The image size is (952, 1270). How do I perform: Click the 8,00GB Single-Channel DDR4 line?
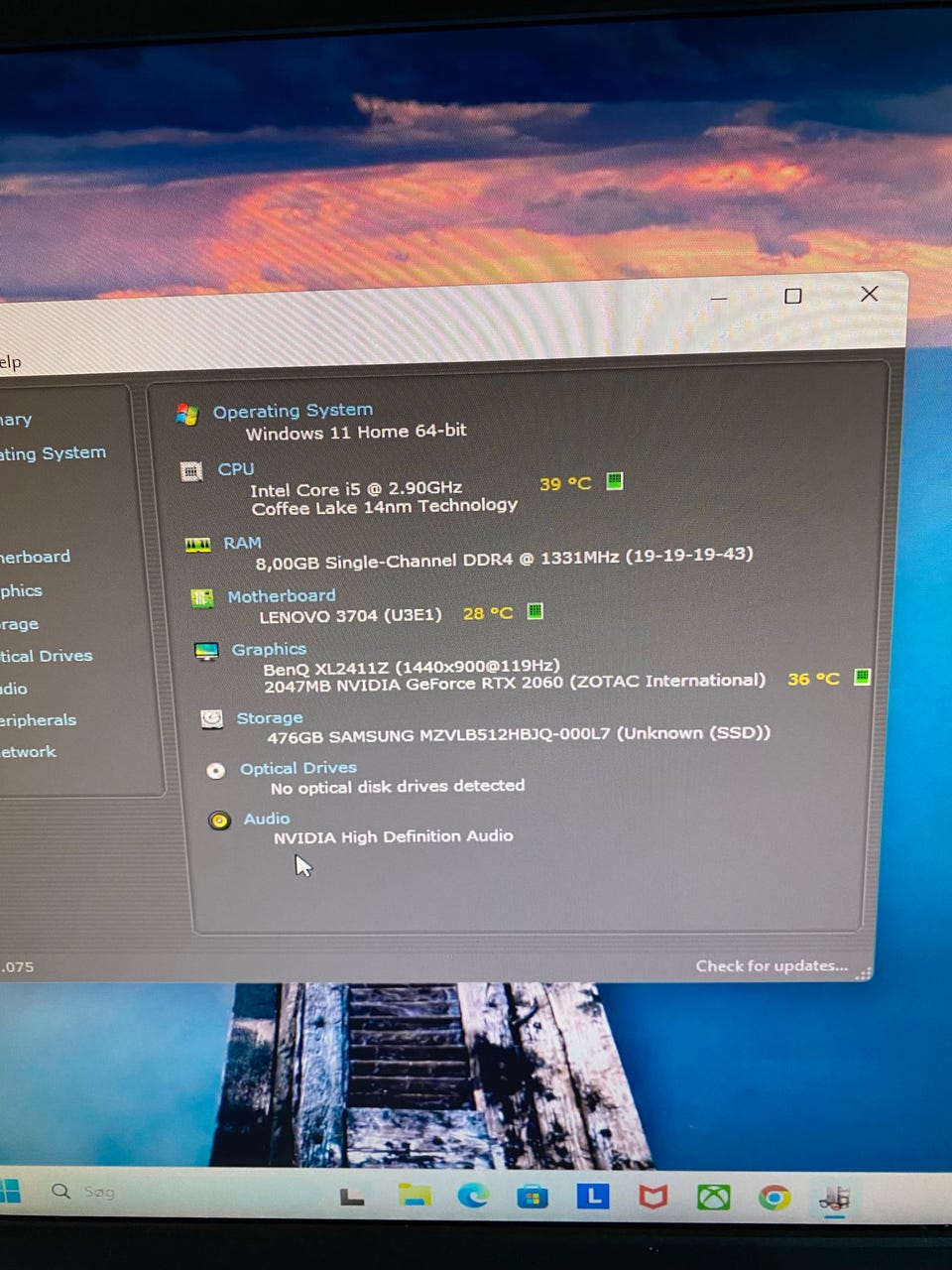tap(504, 558)
